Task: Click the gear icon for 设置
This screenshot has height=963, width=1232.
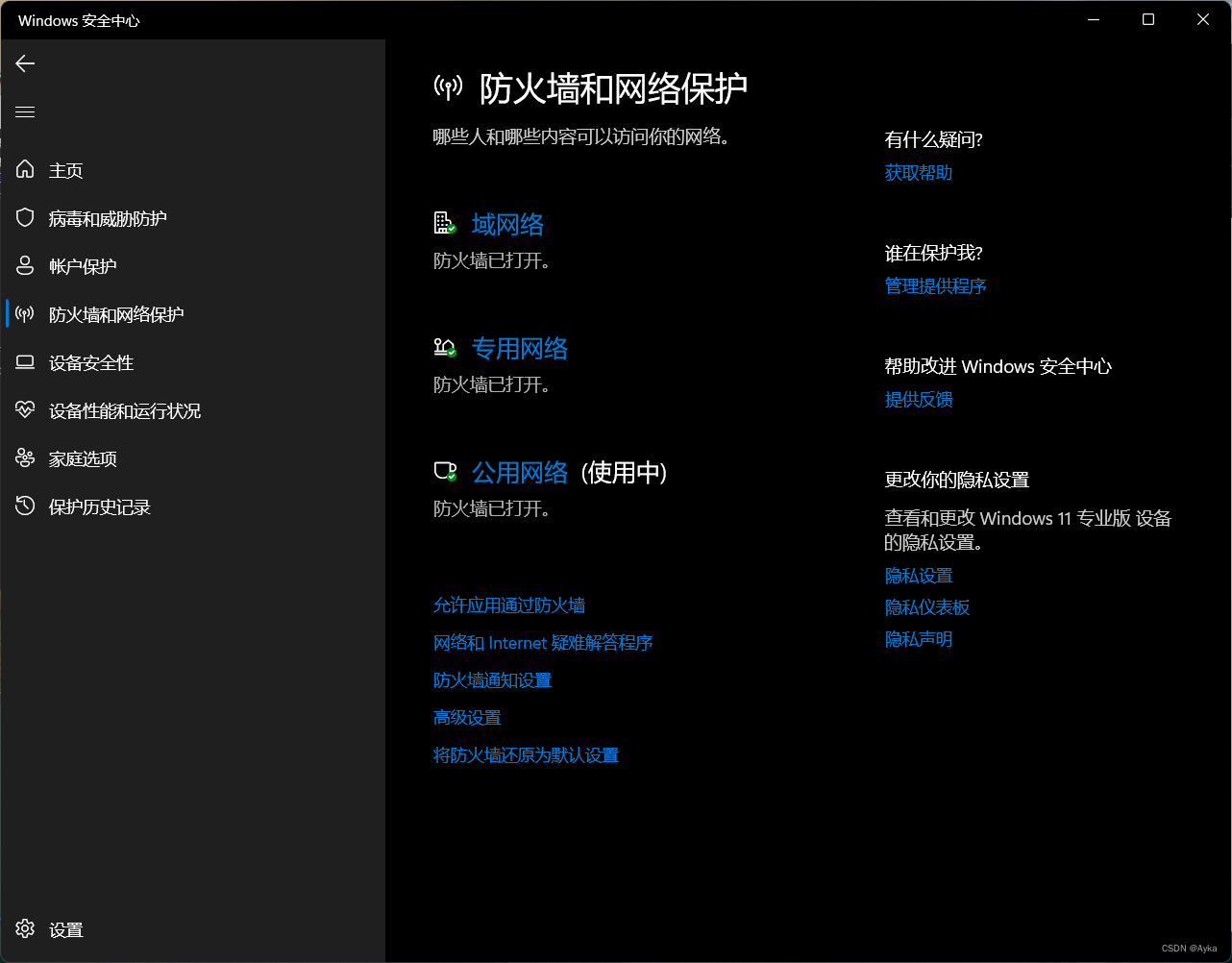Action: [25, 928]
